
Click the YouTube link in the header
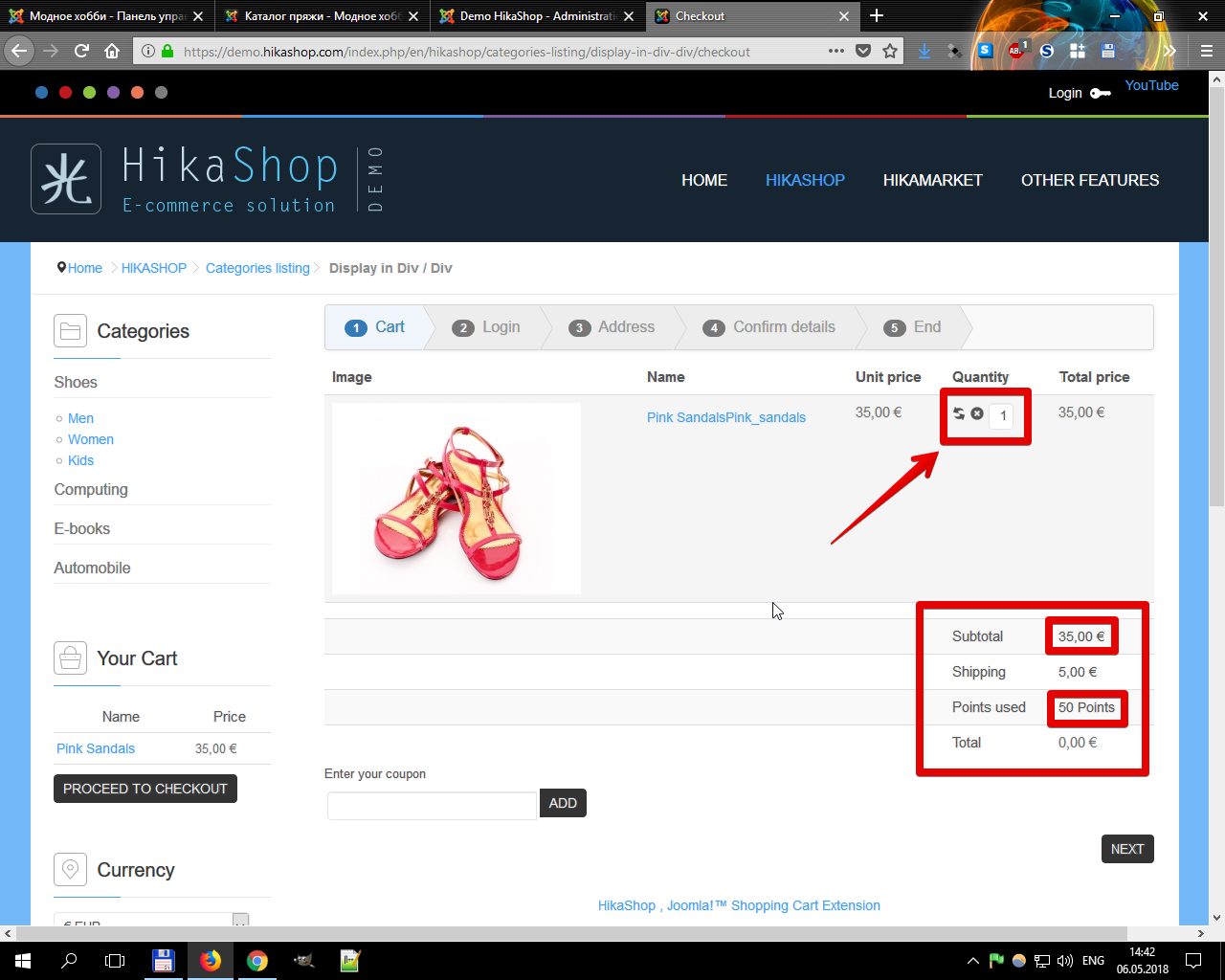[1151, 85]
